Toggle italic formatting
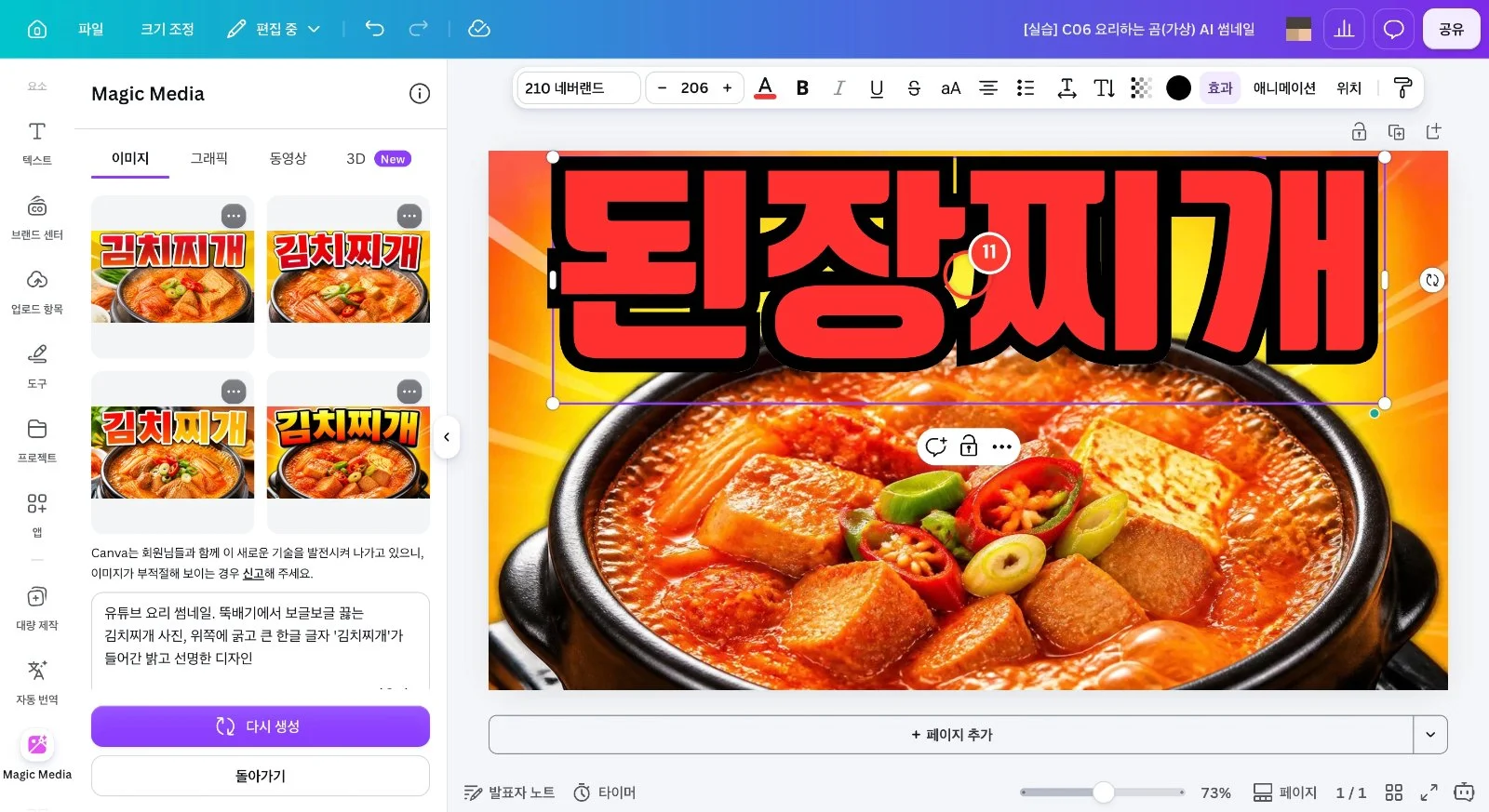 click(838, 88)
